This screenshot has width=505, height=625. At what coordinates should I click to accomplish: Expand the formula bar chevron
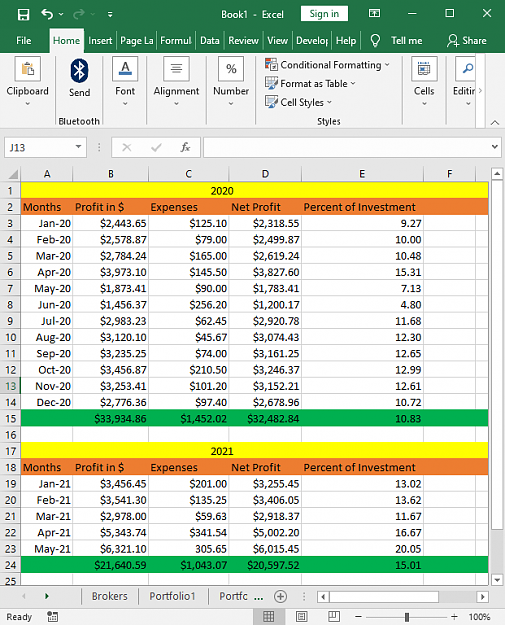tap(495, 147)
